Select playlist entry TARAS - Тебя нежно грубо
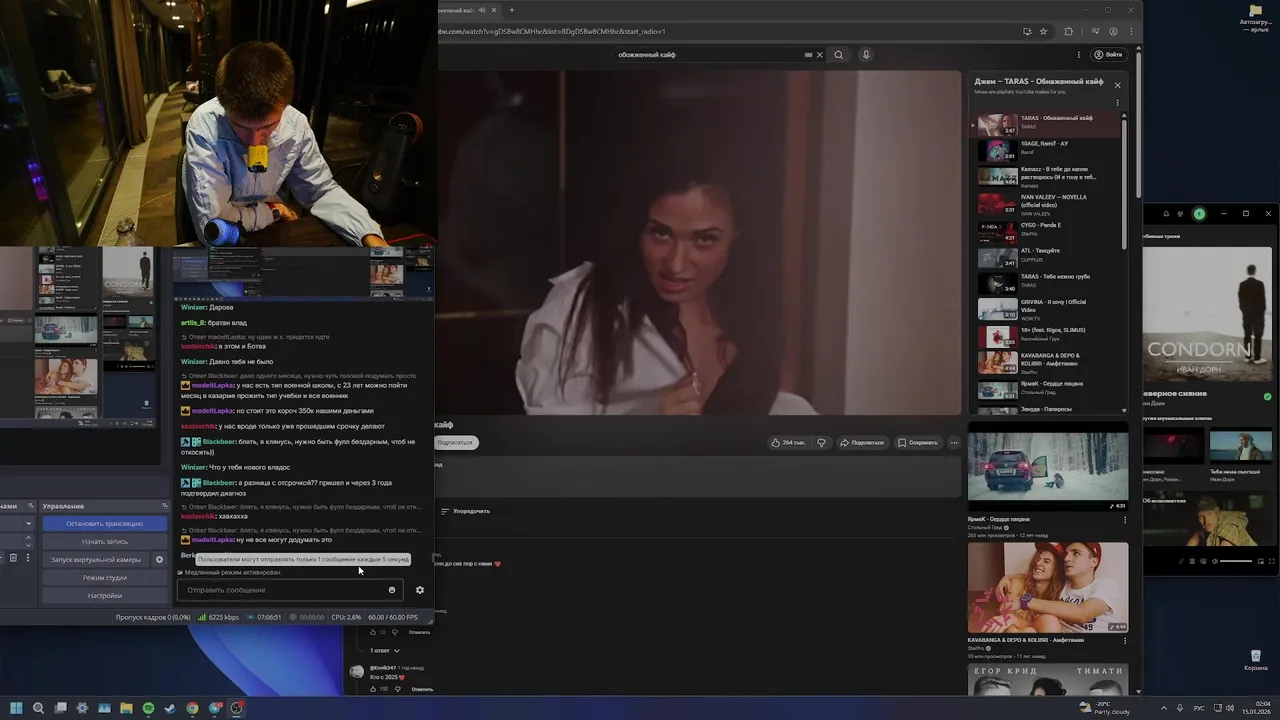1280x720 pixels. click(1047, 283)
